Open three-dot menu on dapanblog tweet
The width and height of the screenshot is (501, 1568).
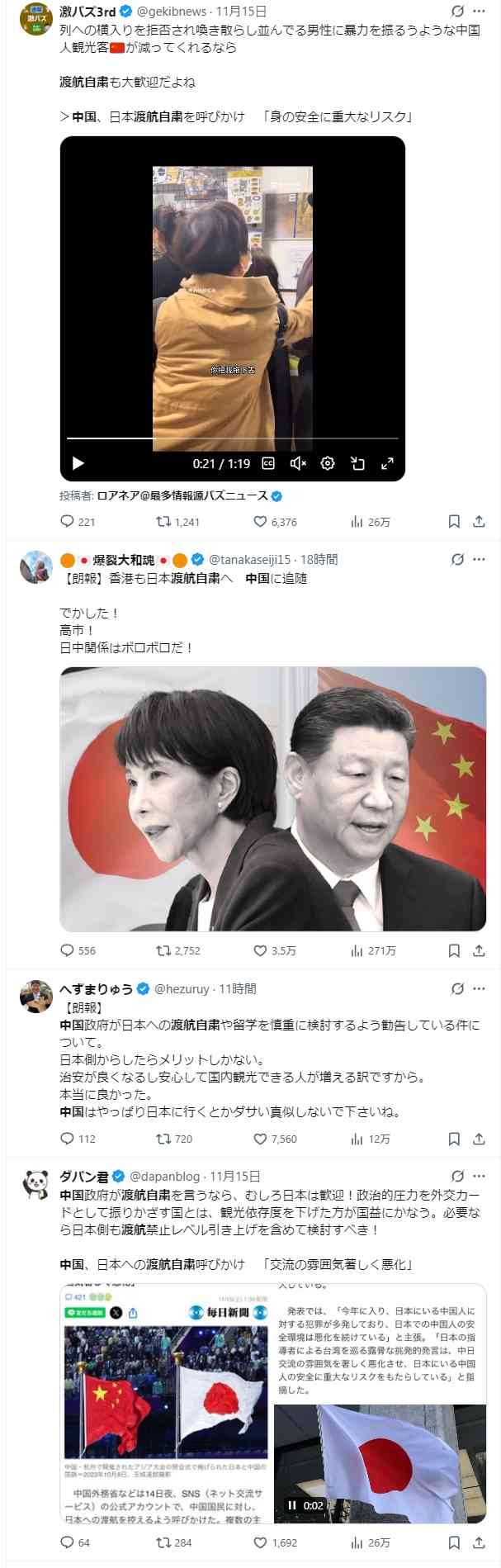[480, 1176]
